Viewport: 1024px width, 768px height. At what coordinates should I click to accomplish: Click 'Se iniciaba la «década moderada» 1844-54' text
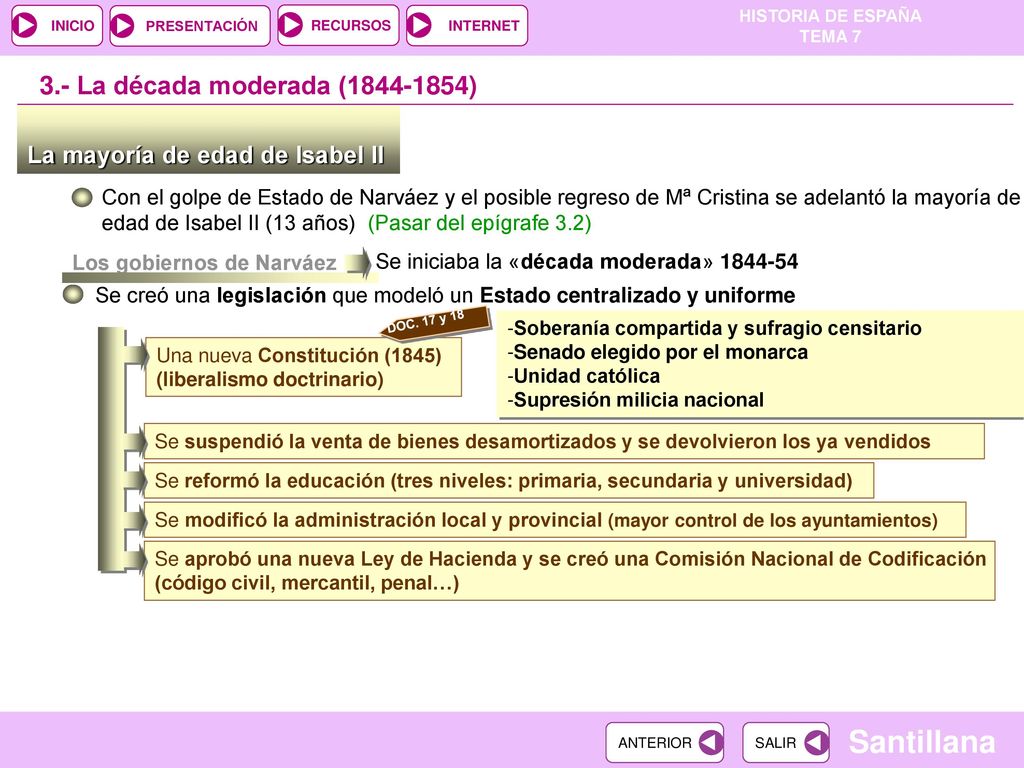(x=586, y=262)
